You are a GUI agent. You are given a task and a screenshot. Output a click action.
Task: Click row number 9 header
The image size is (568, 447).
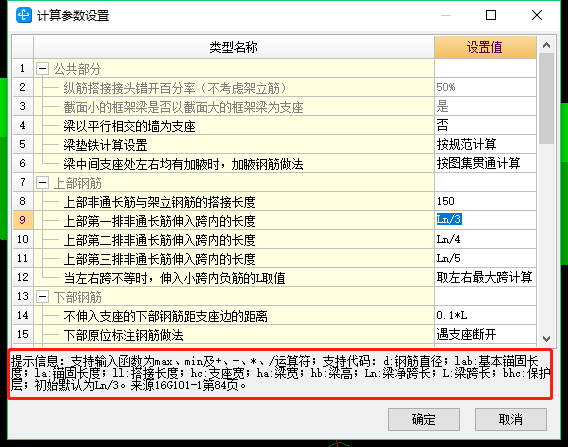tap(23, 220)
